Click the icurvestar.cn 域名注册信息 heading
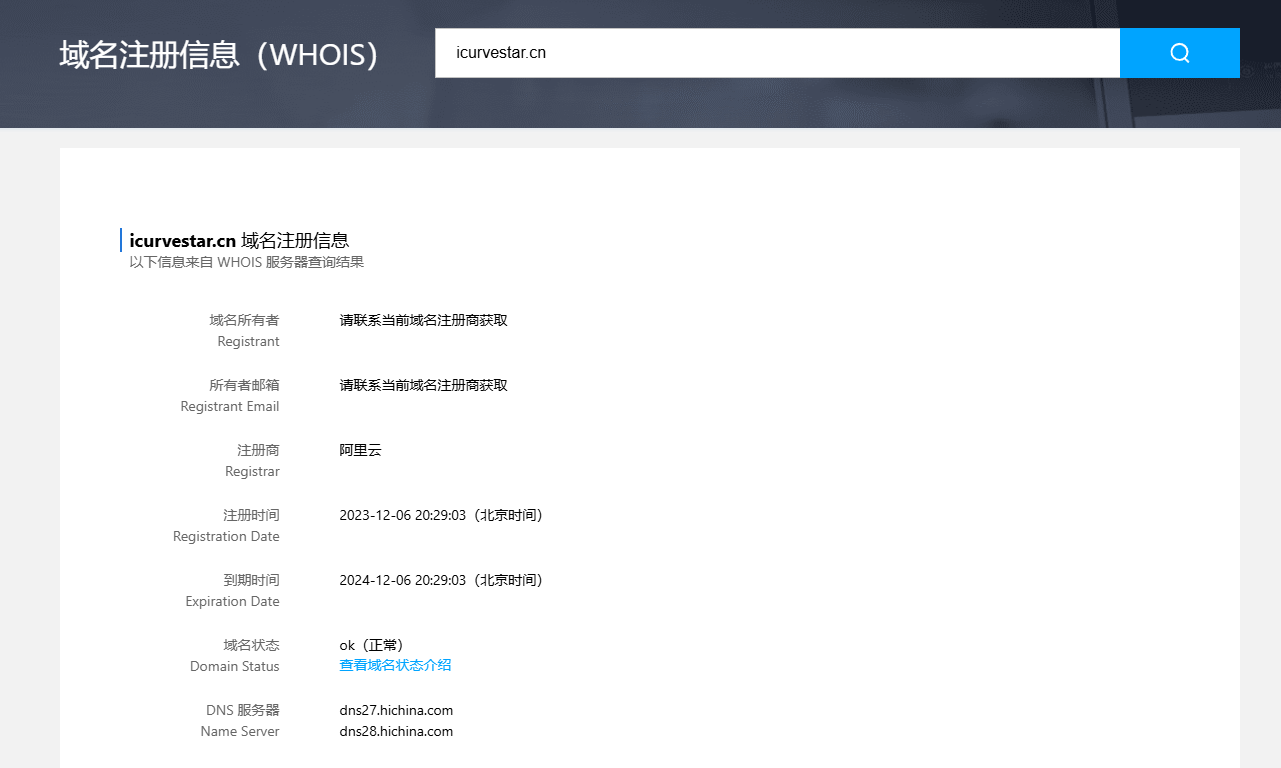The width and height of the screenshot is (1281, 768). click(239, 240)
